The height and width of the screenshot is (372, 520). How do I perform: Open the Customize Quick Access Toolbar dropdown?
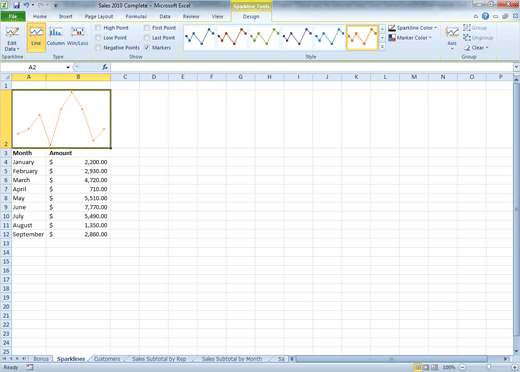pos(56,6)
